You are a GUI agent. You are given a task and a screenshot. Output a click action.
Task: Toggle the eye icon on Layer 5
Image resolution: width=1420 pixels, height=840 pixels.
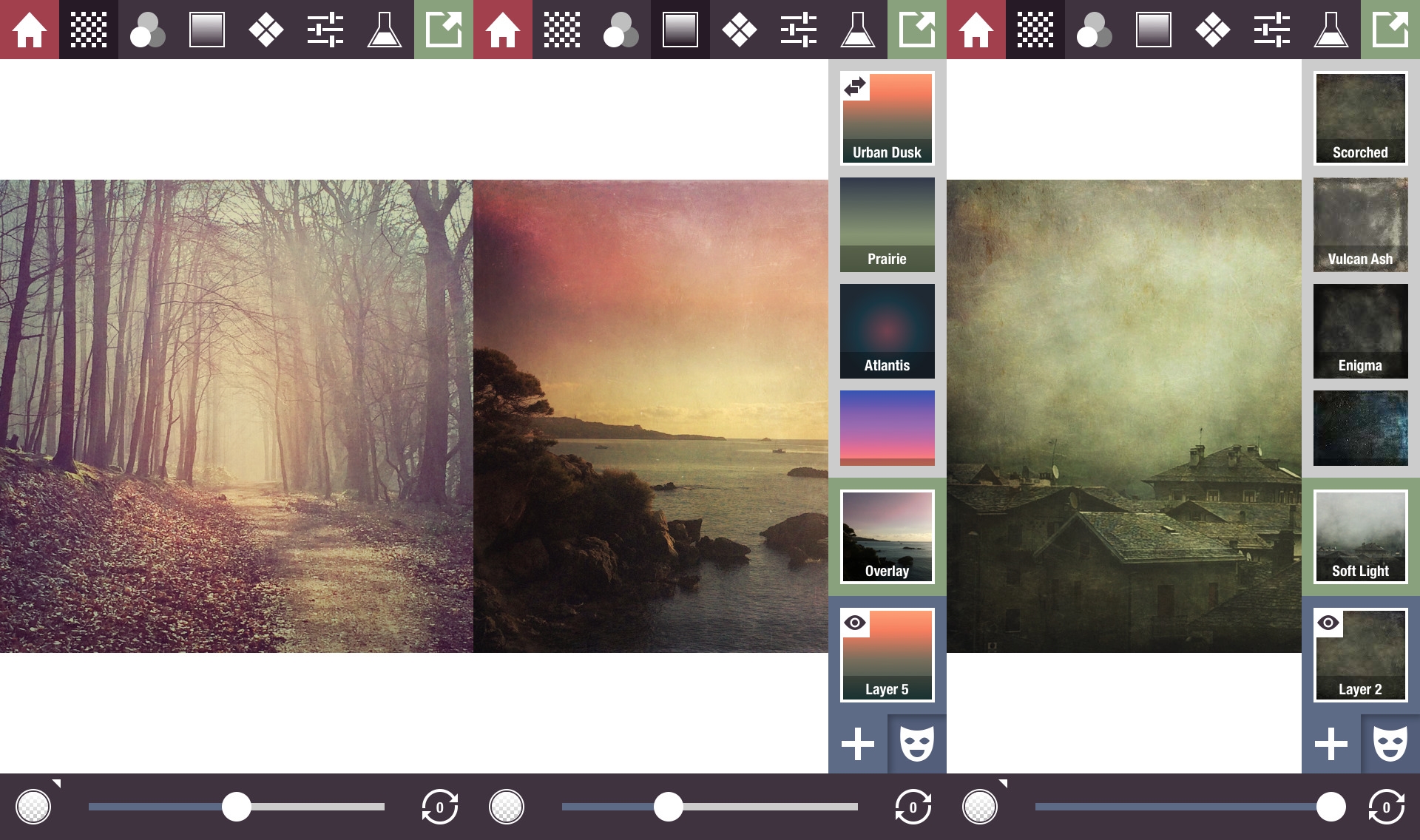(x=855, y=623)
